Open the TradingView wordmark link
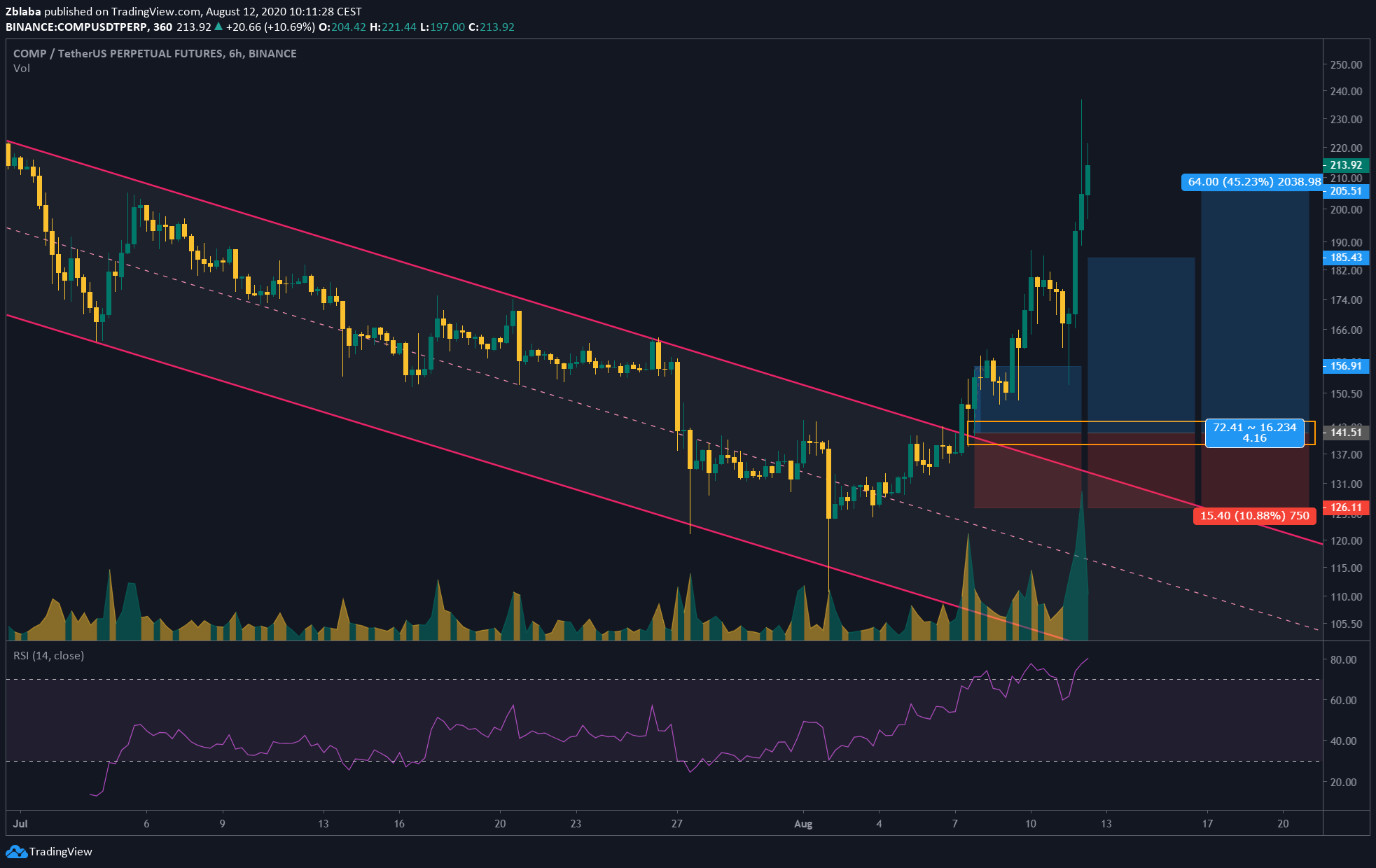 [61, 852]
